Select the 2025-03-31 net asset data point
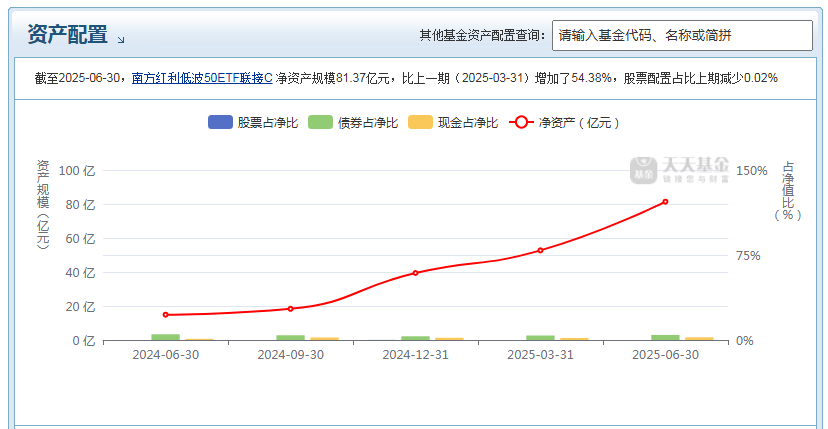 click(540, 250)
